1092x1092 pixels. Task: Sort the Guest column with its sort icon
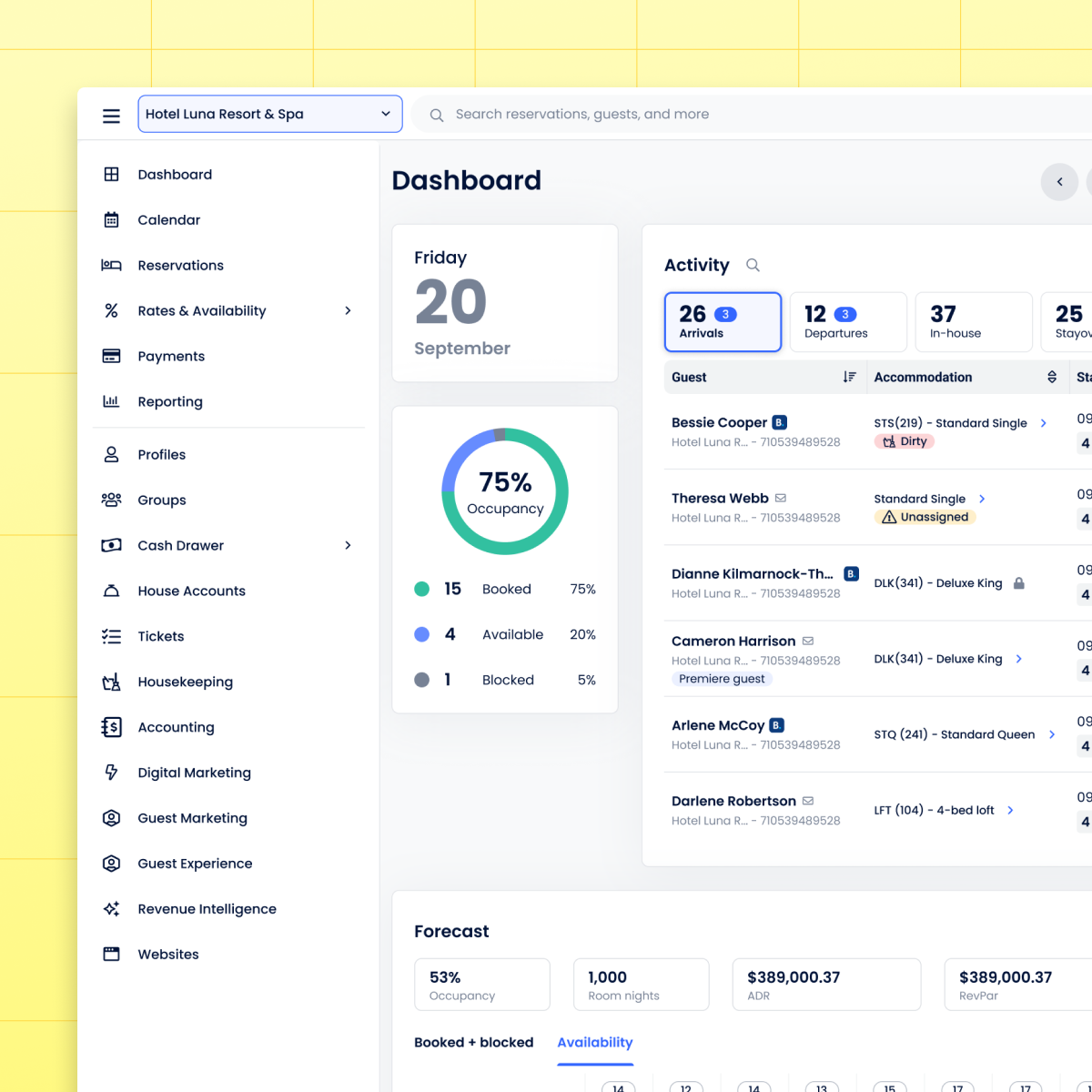pyautogui.click(x=849, y=377)
